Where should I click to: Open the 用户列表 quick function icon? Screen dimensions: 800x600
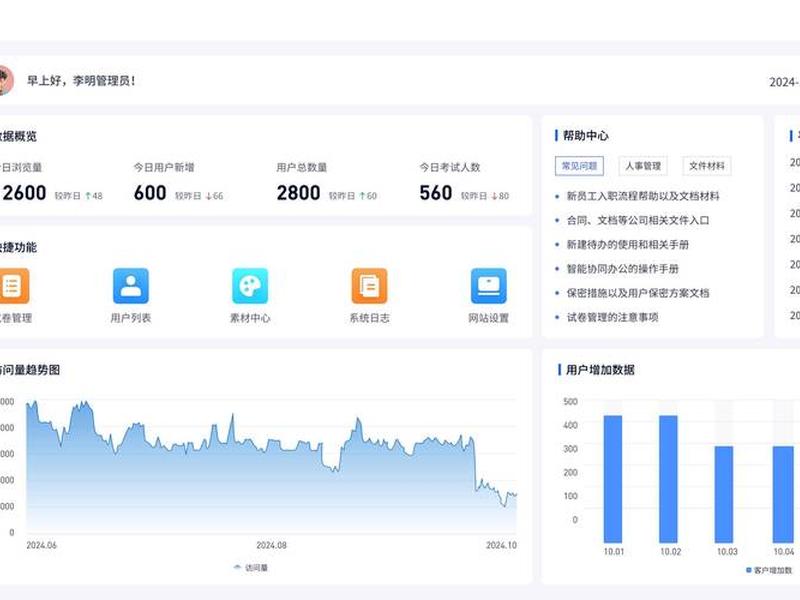(131, 286)
